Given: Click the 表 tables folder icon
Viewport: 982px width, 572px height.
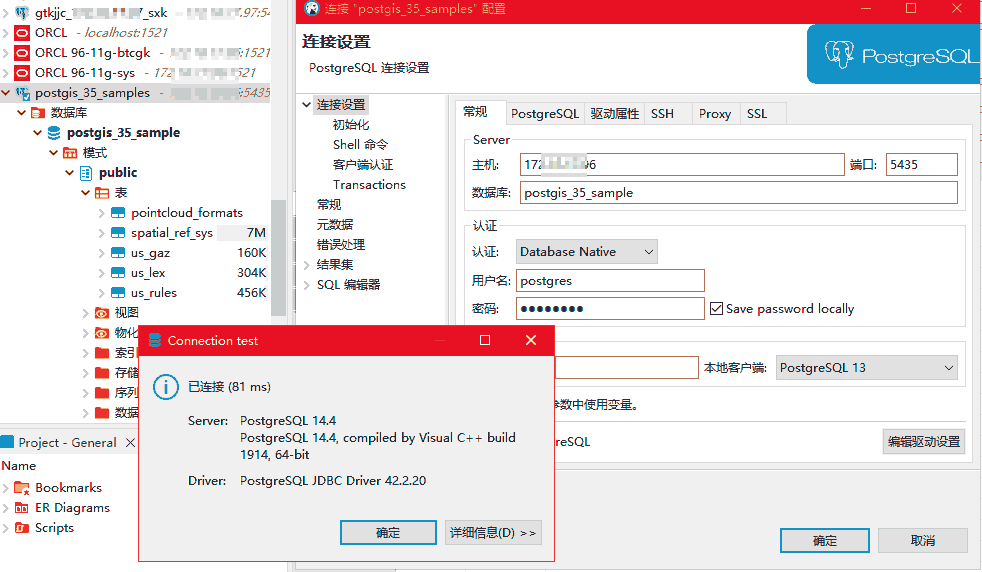Looking at the screenshot, I should (x=102, y=193).
